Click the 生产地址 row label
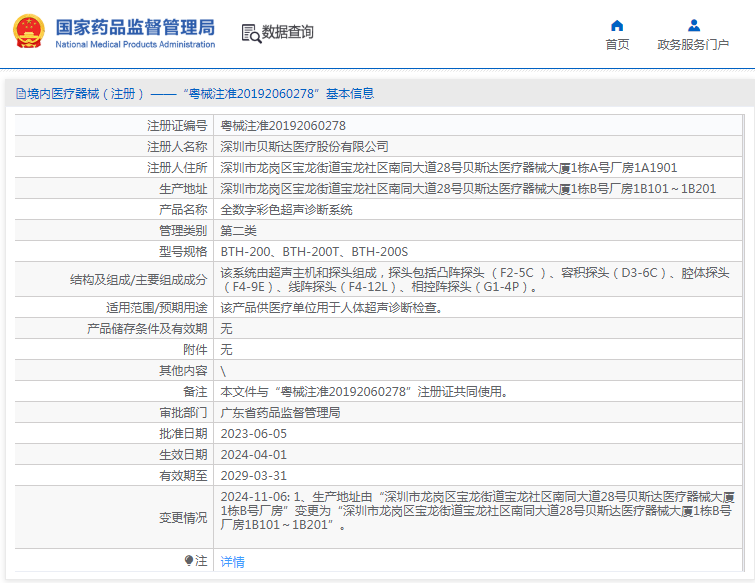Viewport: 755px width, 583px height. pyautogui.click(x=183, y=189)
